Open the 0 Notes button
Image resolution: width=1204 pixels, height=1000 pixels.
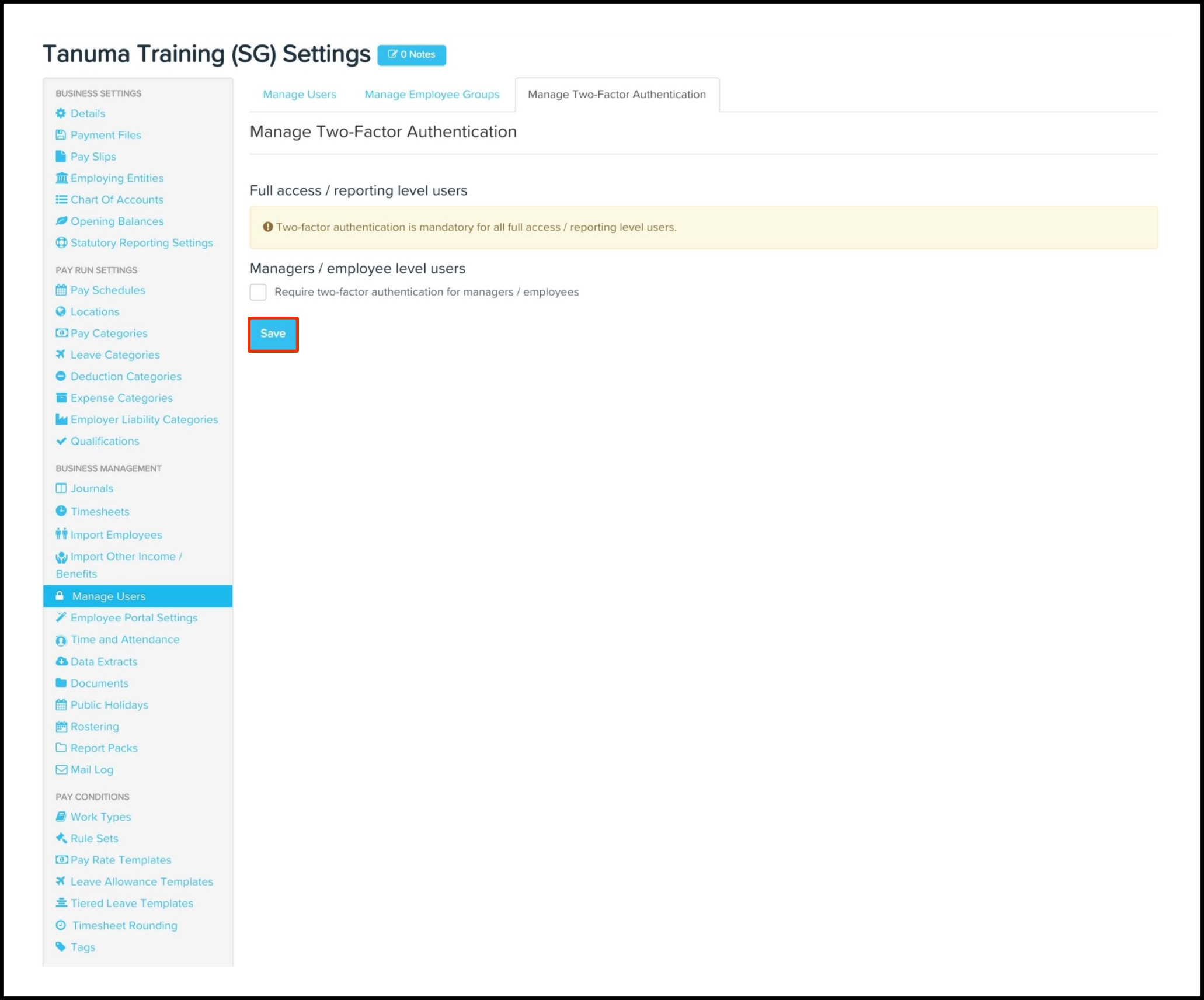pyautogui.click(x=412, y=55)
